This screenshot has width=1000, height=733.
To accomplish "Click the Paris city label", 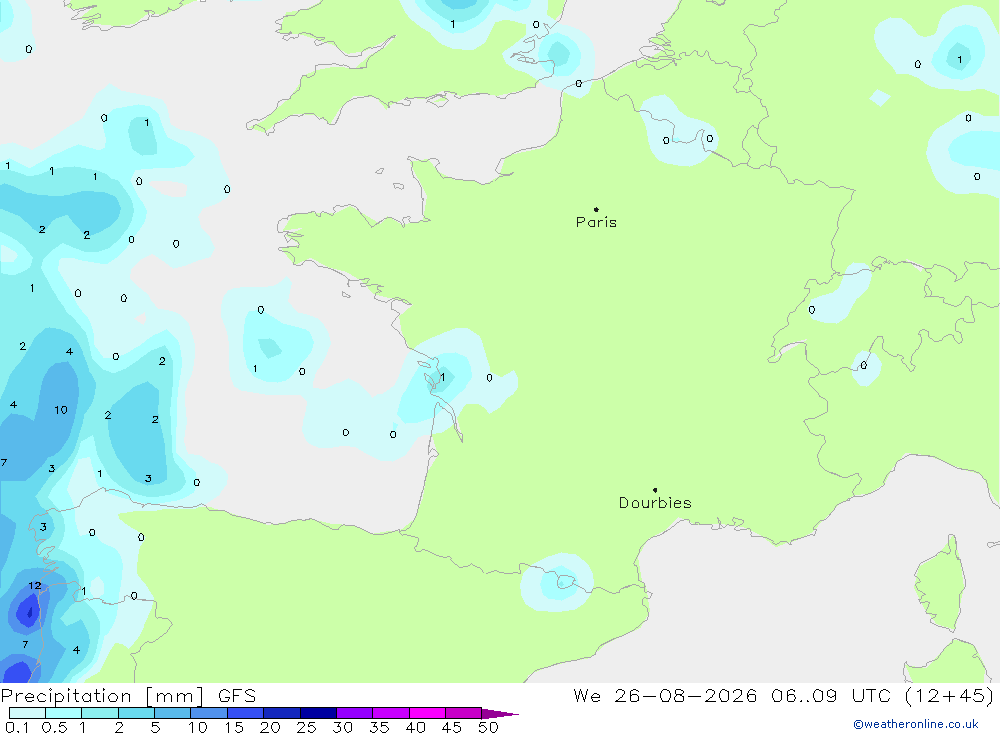I will click(596, 222).
